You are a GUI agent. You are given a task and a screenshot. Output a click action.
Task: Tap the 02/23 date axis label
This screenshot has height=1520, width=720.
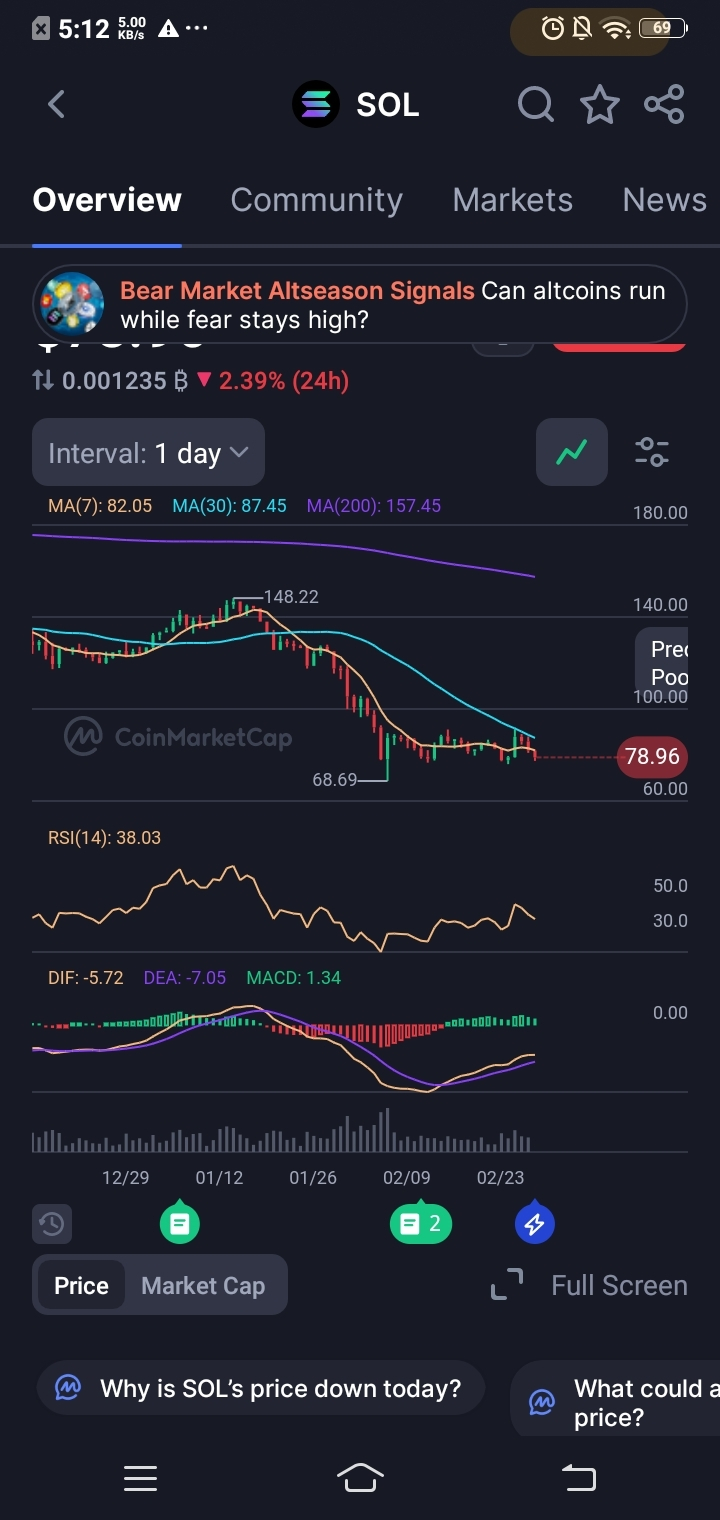[x=500, y=1178]
